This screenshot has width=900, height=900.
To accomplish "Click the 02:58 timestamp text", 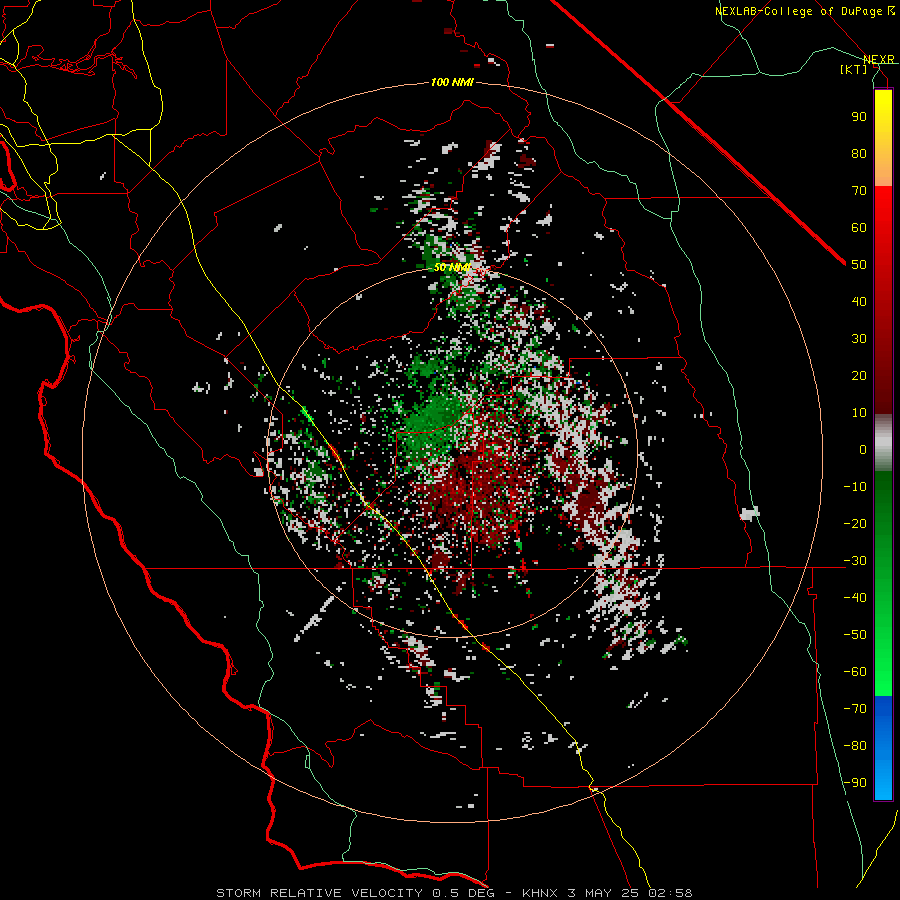I will 670,893.
